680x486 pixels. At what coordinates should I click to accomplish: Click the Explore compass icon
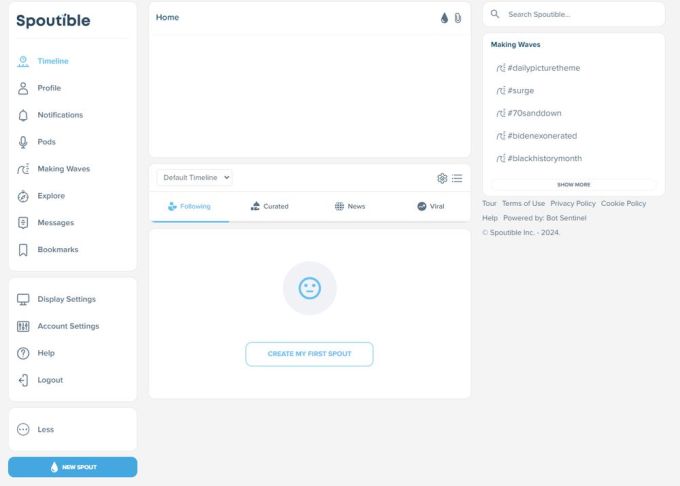23,196
